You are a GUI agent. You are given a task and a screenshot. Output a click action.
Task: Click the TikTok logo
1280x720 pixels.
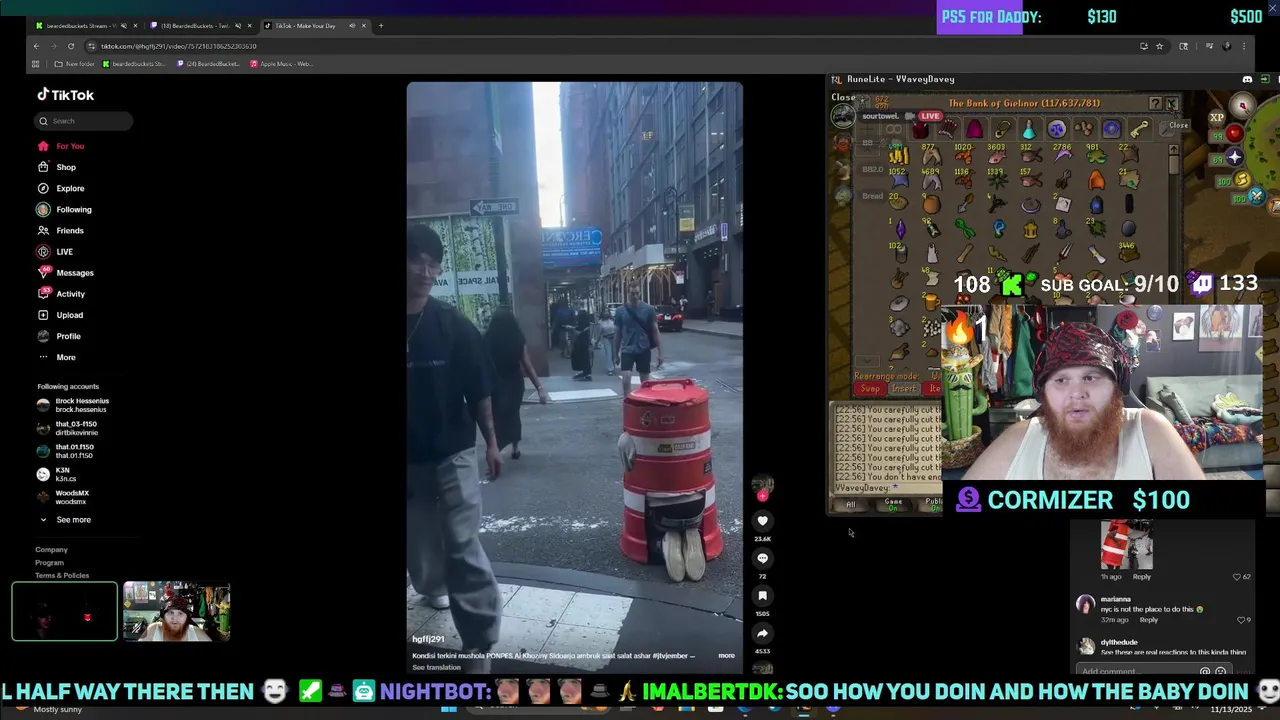click(x=66, y=95)
